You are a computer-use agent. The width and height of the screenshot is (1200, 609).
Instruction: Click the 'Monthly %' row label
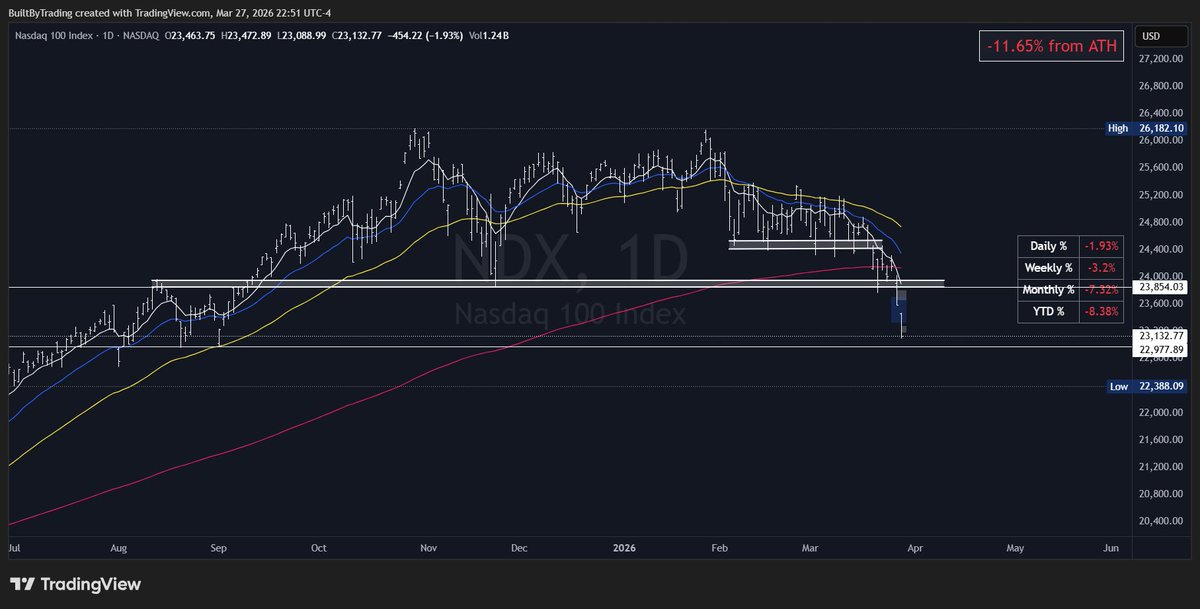[x=1049, y=289]
